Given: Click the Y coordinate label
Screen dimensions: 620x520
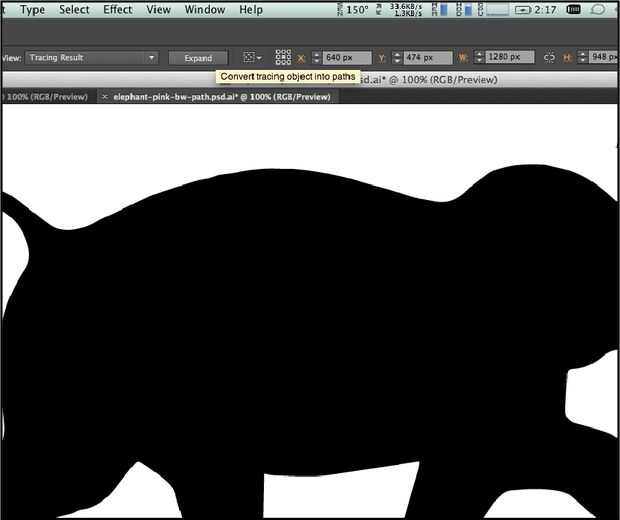Looking at the screenshot, I should 382,59.
